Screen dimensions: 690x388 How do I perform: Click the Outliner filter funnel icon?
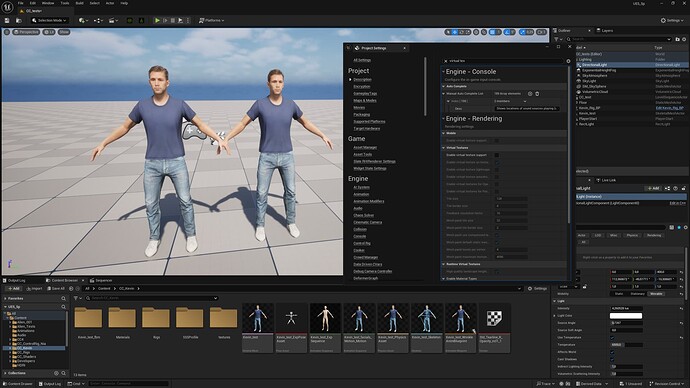tap(557, 39)
